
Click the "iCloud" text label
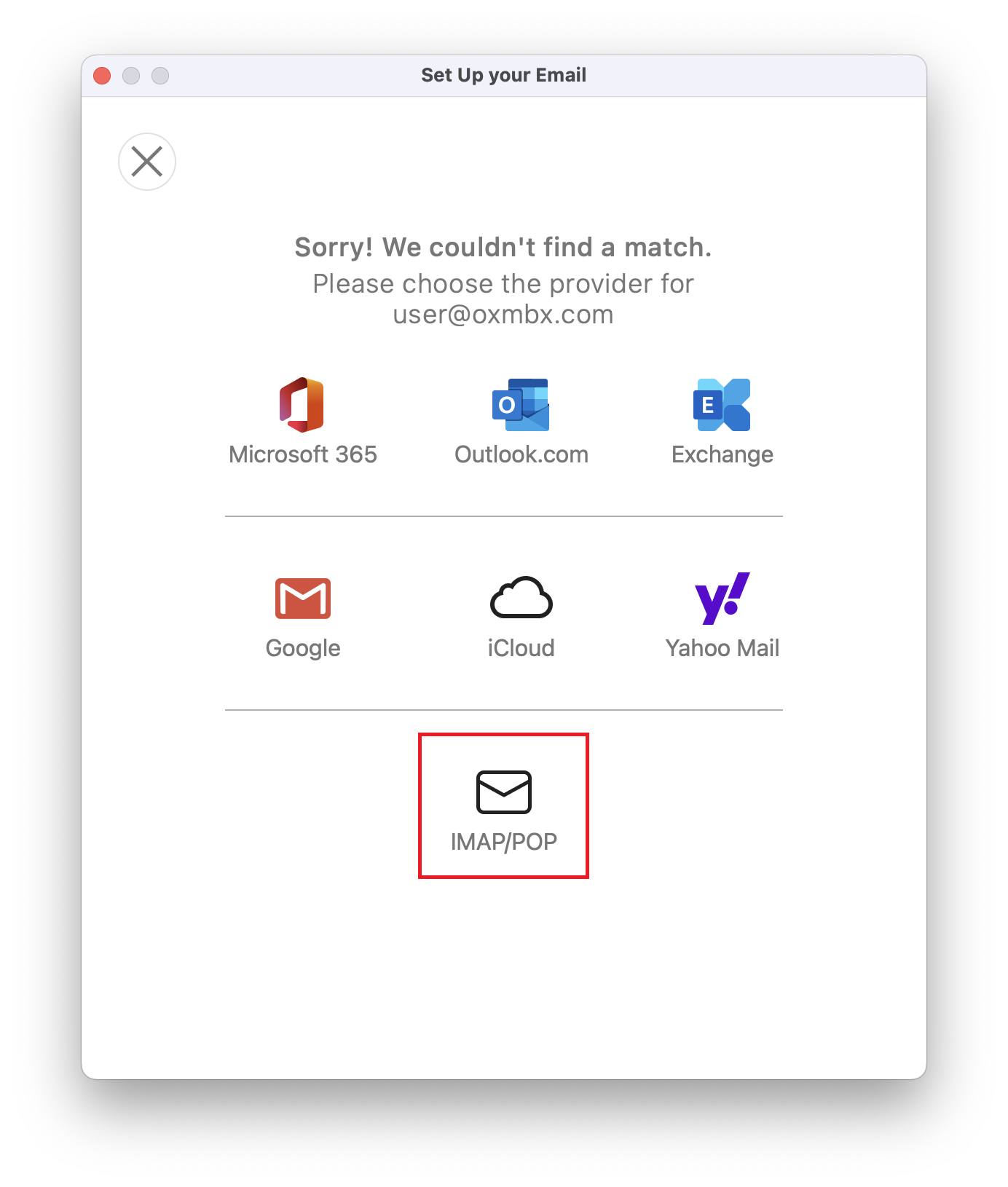coord(521,648)
